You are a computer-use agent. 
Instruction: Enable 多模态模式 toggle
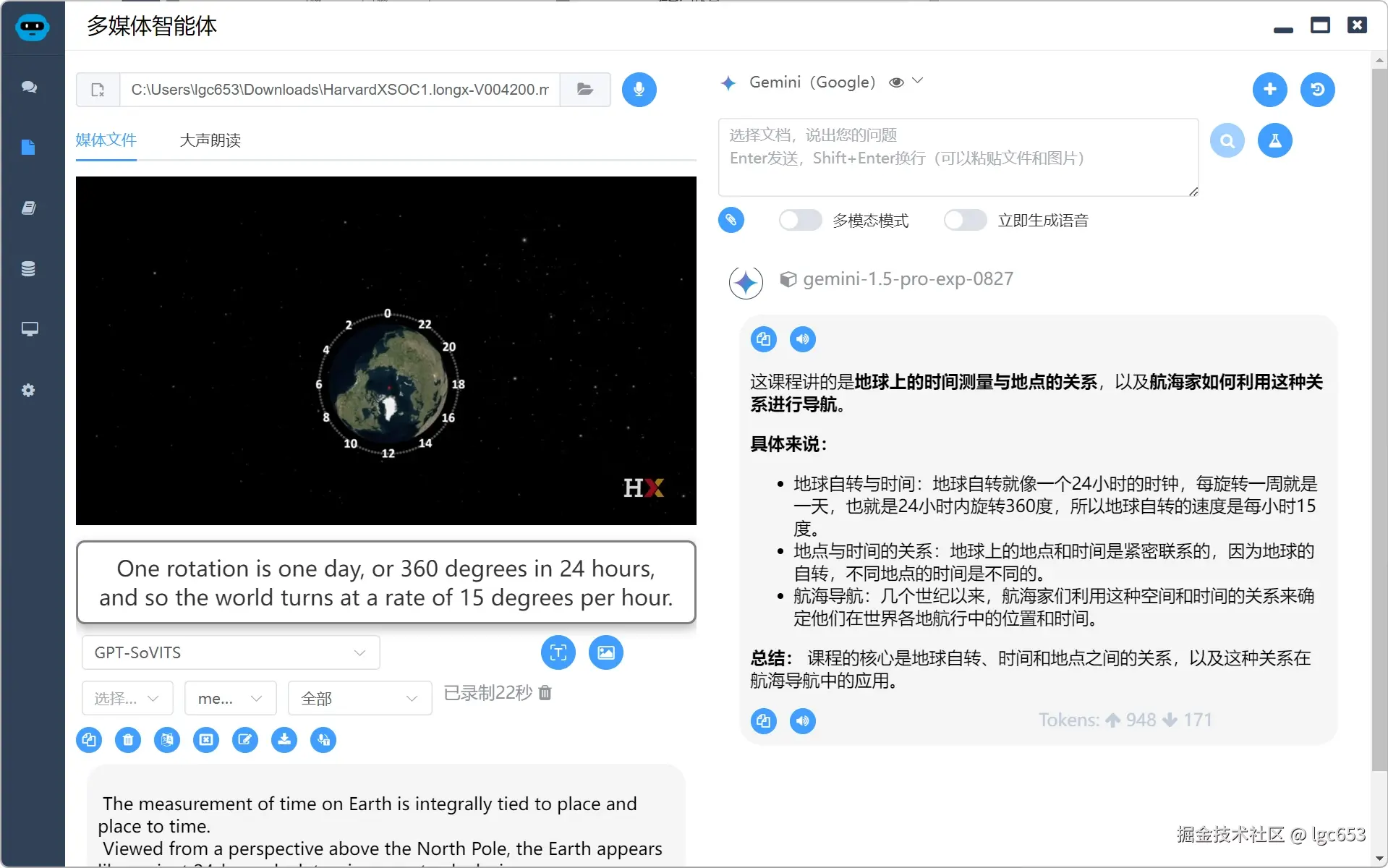click(x=800, y=220)
